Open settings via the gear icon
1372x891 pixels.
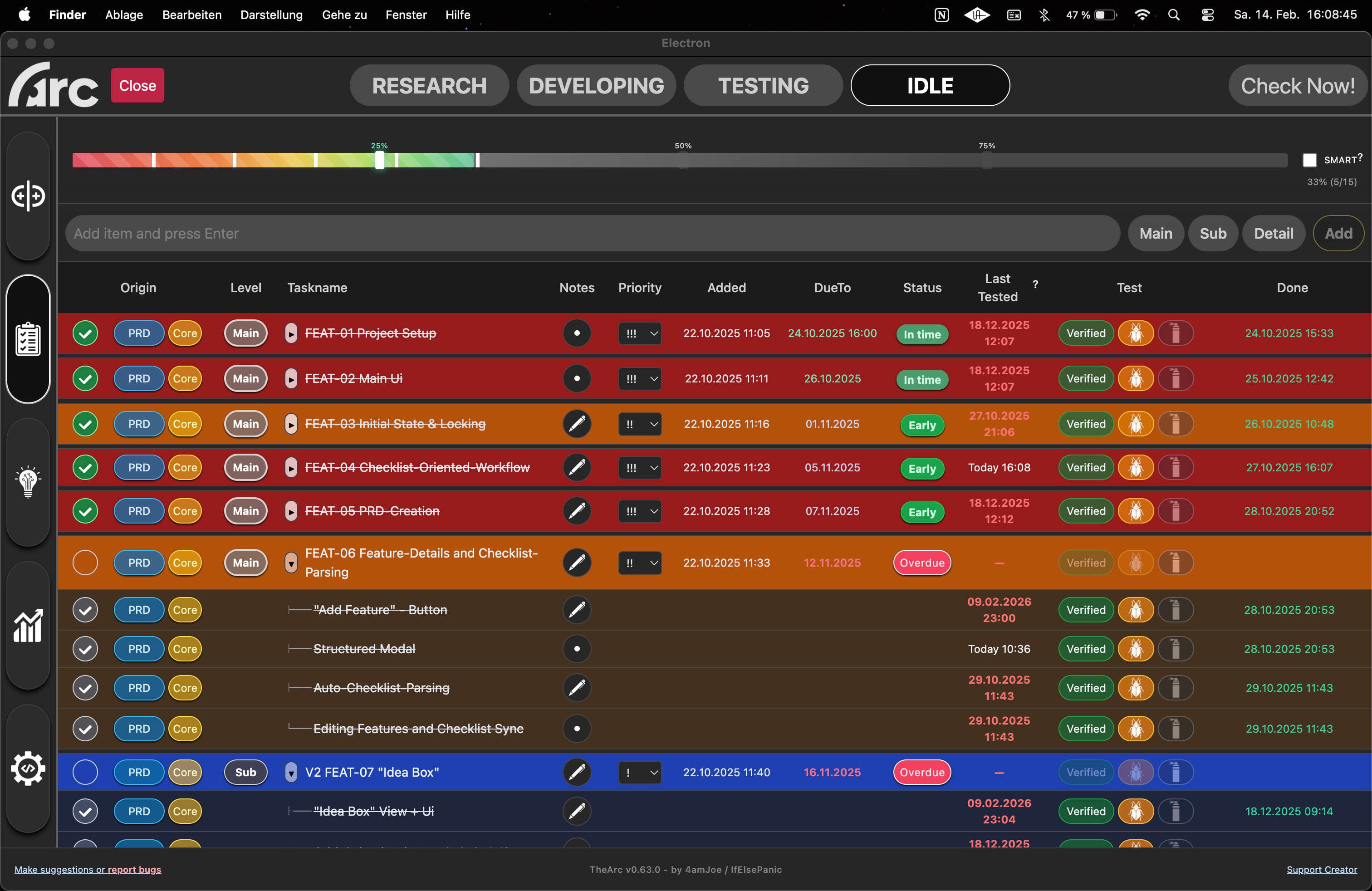click(28, 769)
